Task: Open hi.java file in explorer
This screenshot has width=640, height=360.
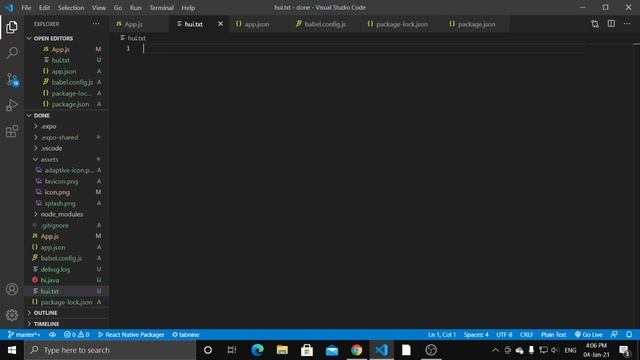Action: (50, 280)
